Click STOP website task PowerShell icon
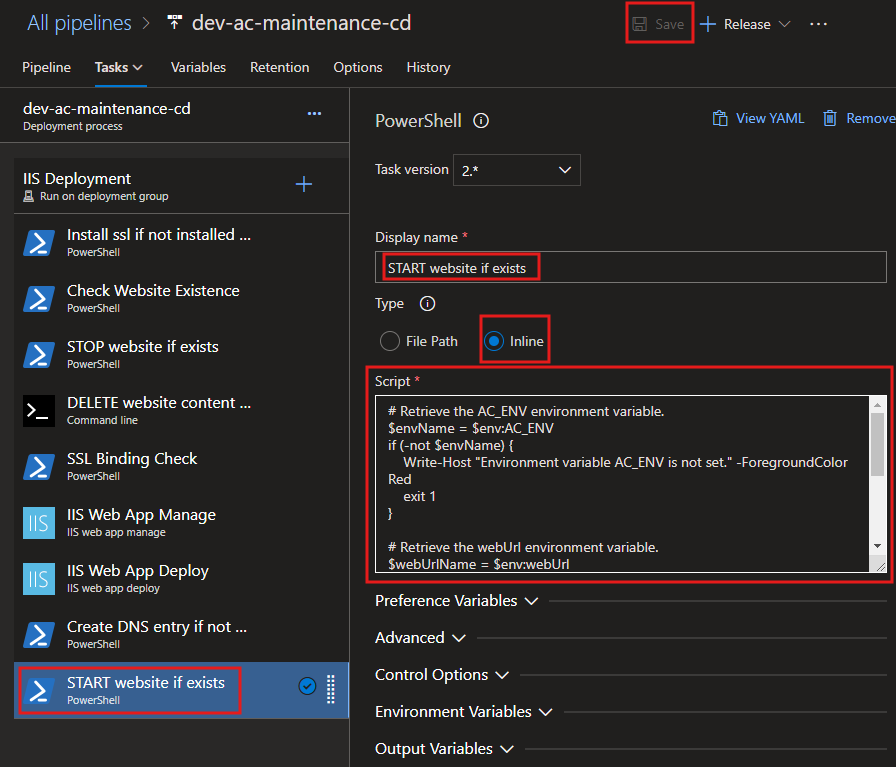 tap(39, 354)
